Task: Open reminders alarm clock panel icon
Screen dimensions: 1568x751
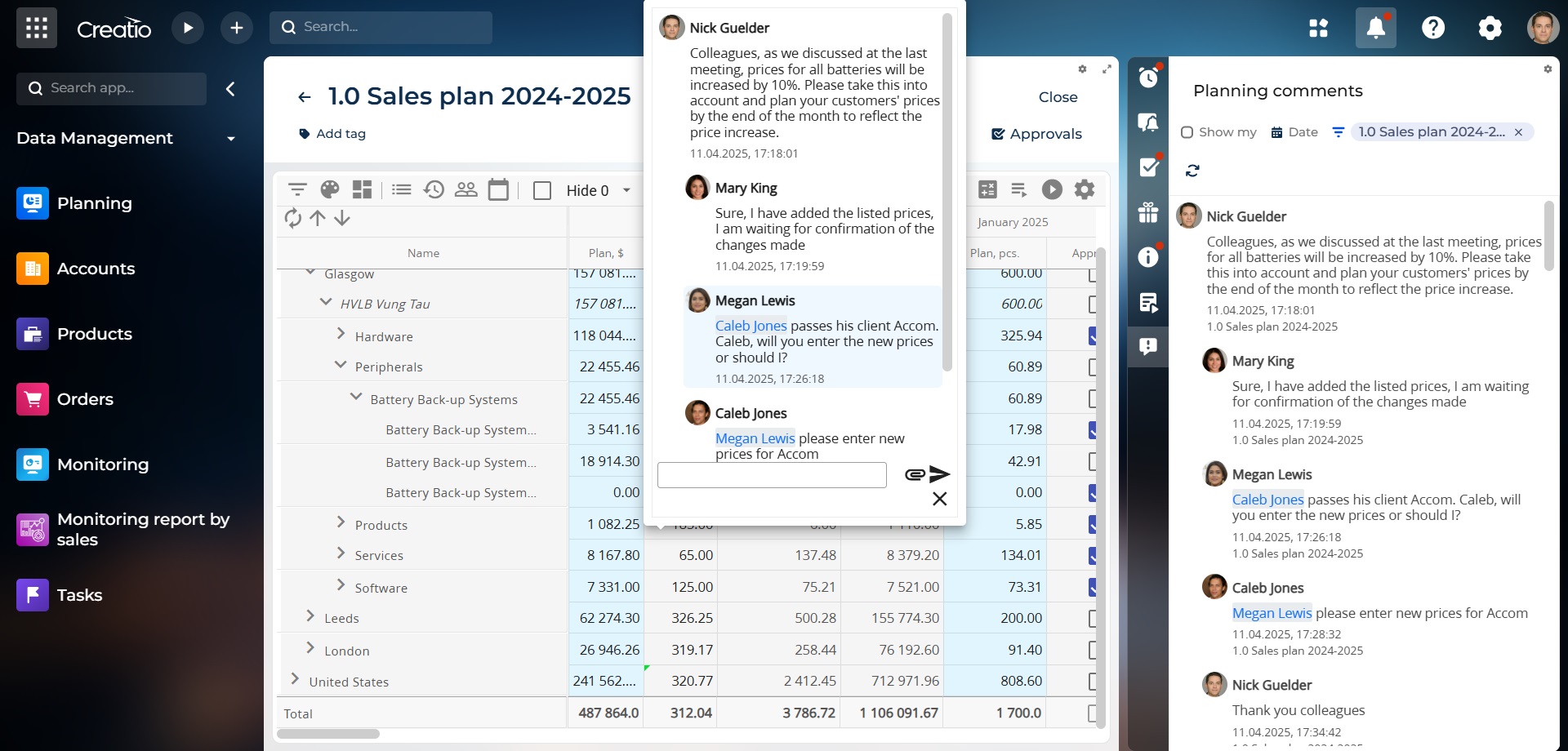Action: click(x=1148, y=78)
